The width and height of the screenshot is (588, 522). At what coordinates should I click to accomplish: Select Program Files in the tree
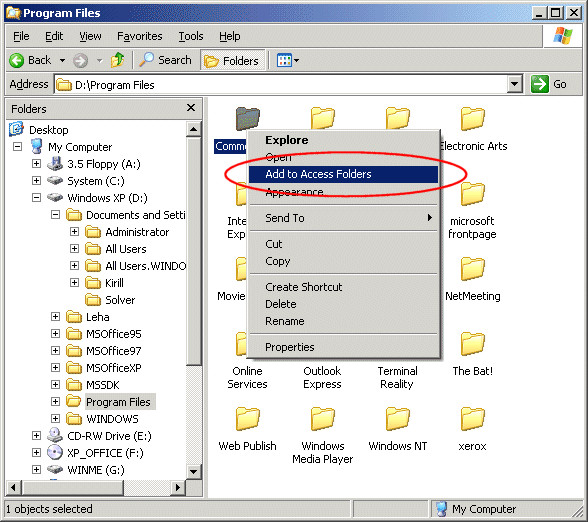tap(118, 402)
